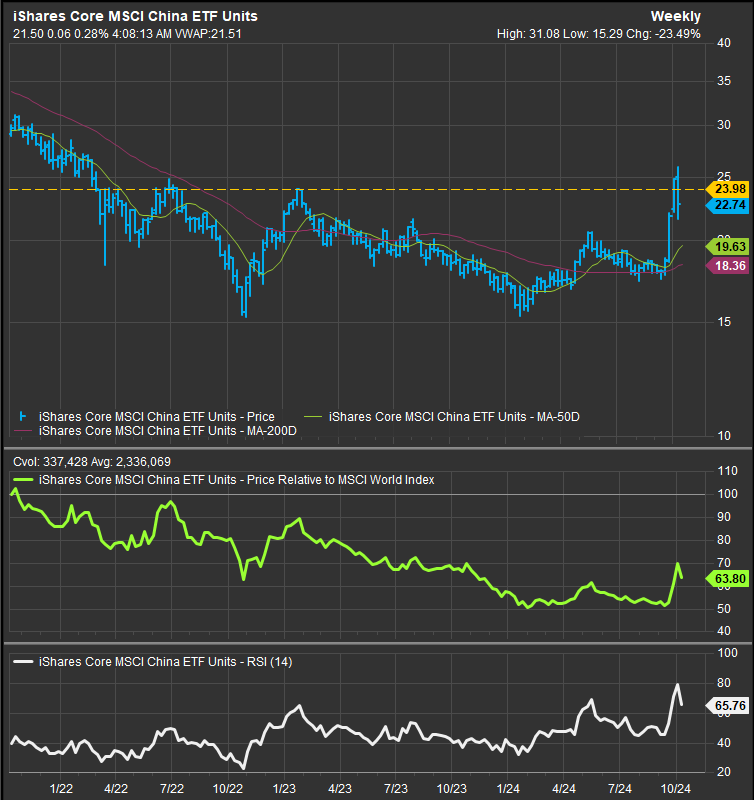Screen dimensions: 754x800
Task: Click the green line swatch for Price Relative
Action: tap(23, 480)
